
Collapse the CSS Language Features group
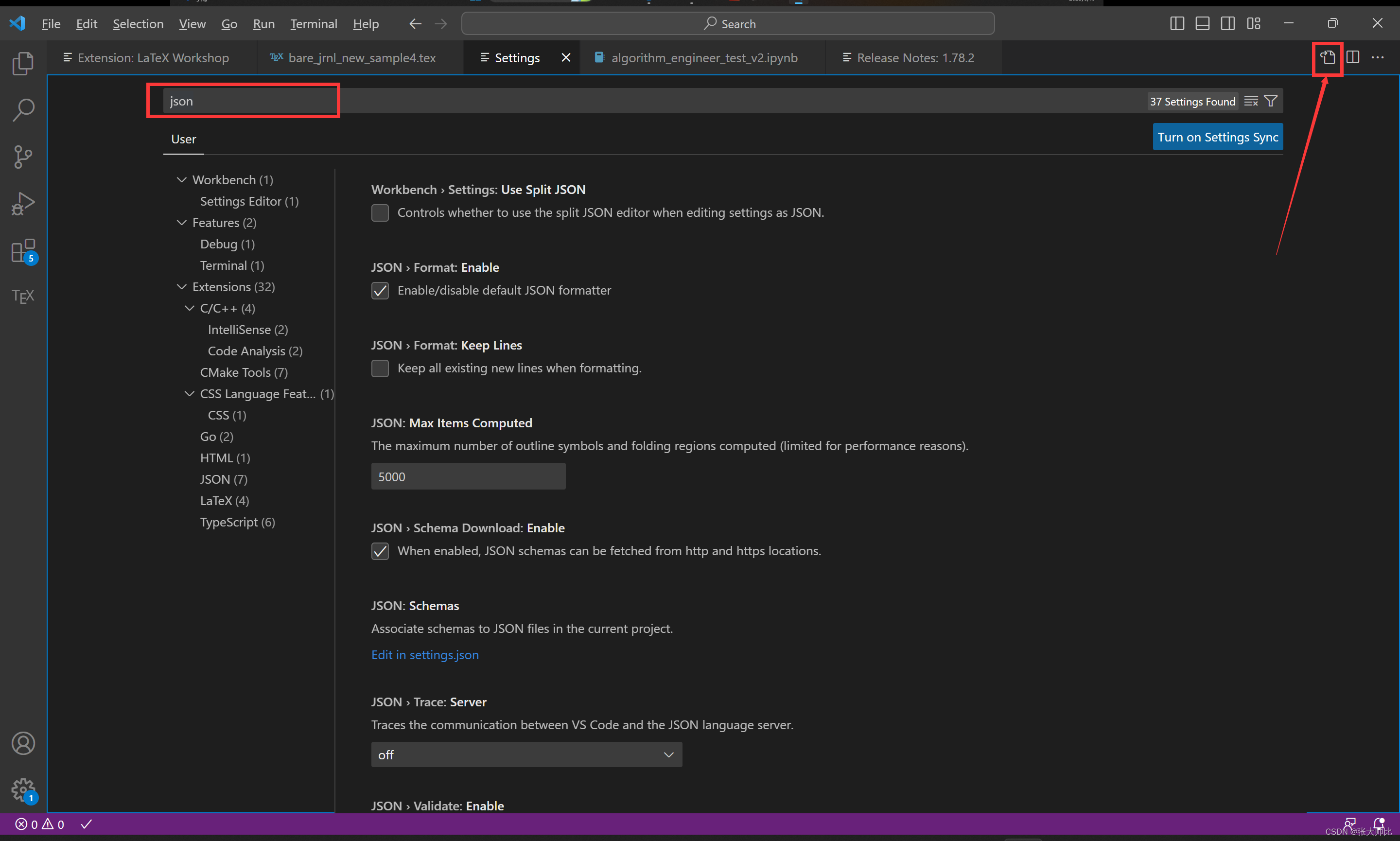coord(190,394)
